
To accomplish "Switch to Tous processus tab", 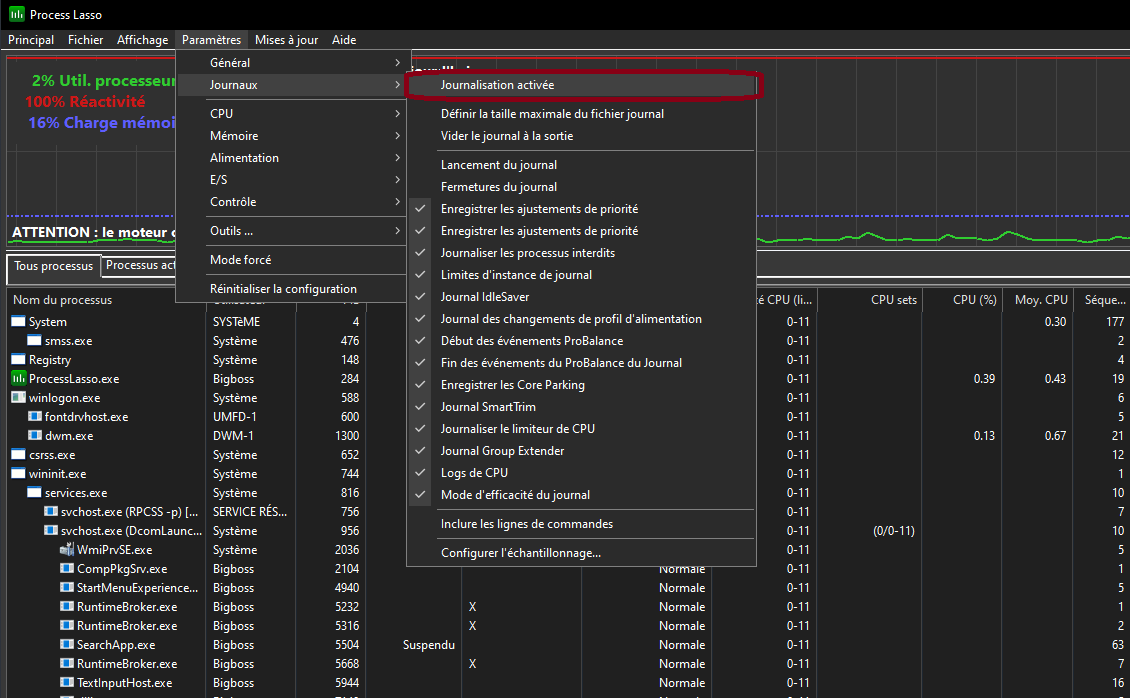I will pyautogui.click(x=54, y=266).
